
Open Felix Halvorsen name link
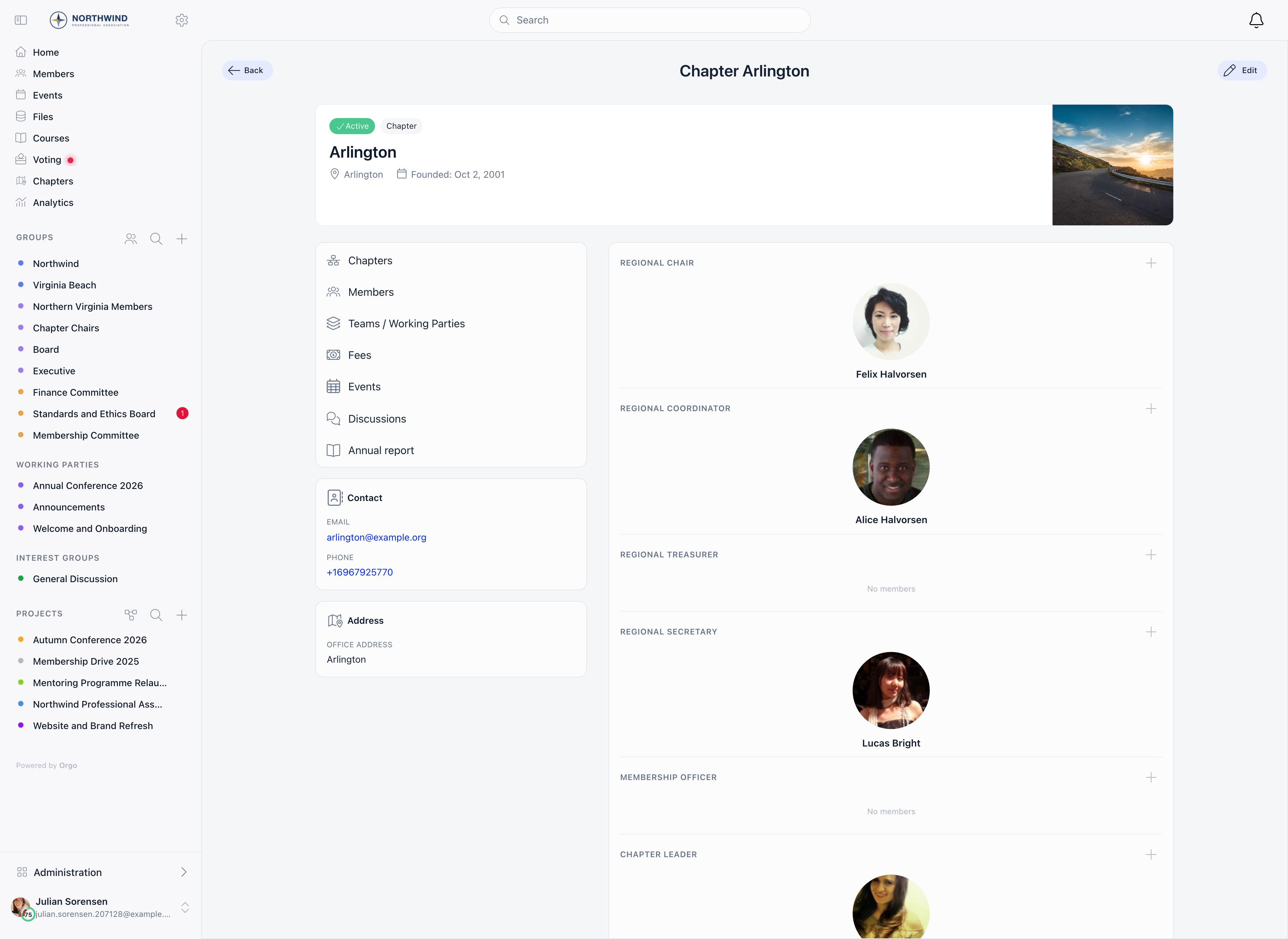(x=891, y=375)
